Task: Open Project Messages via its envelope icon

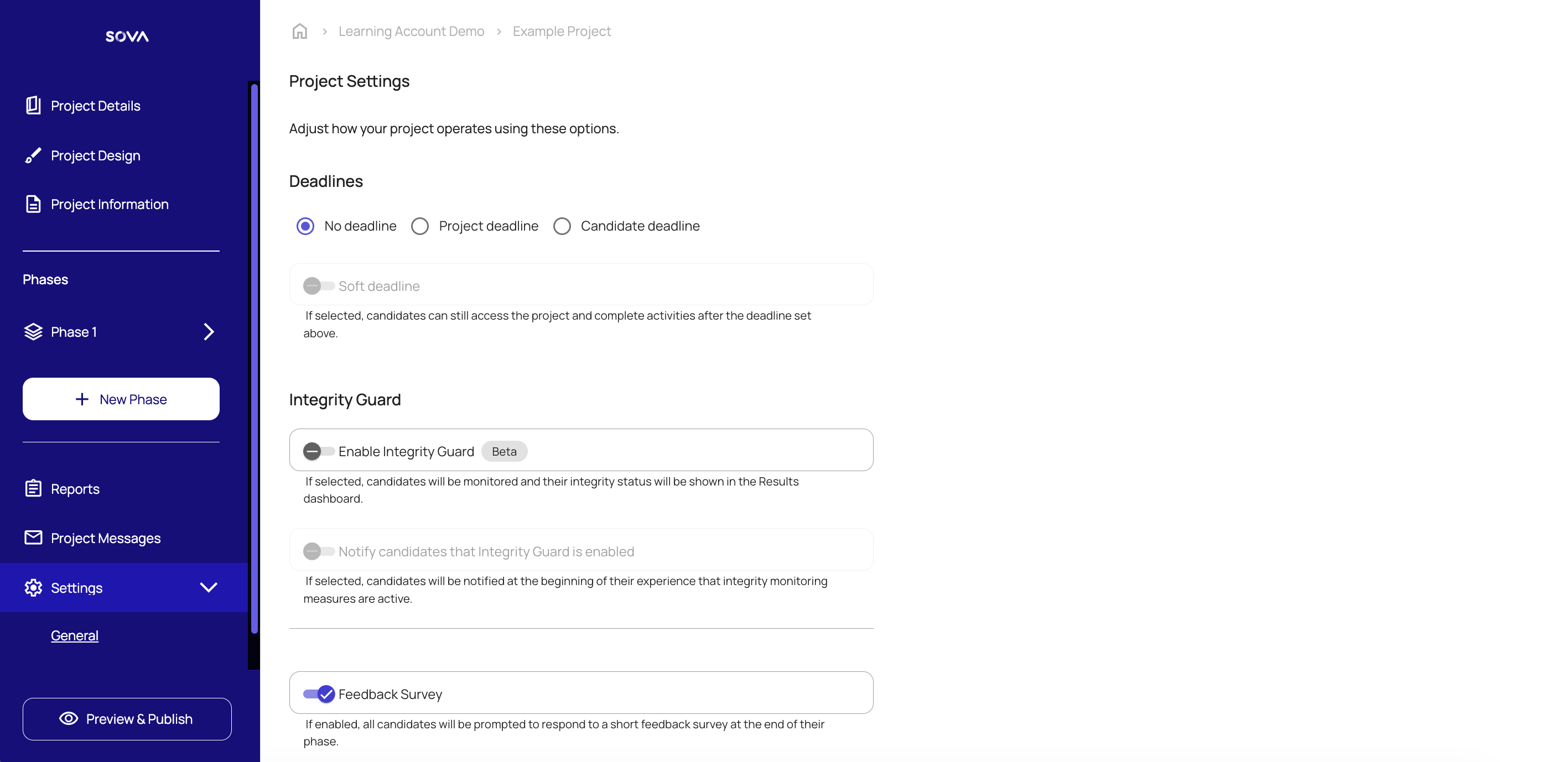Action: [x=34, y=537]
